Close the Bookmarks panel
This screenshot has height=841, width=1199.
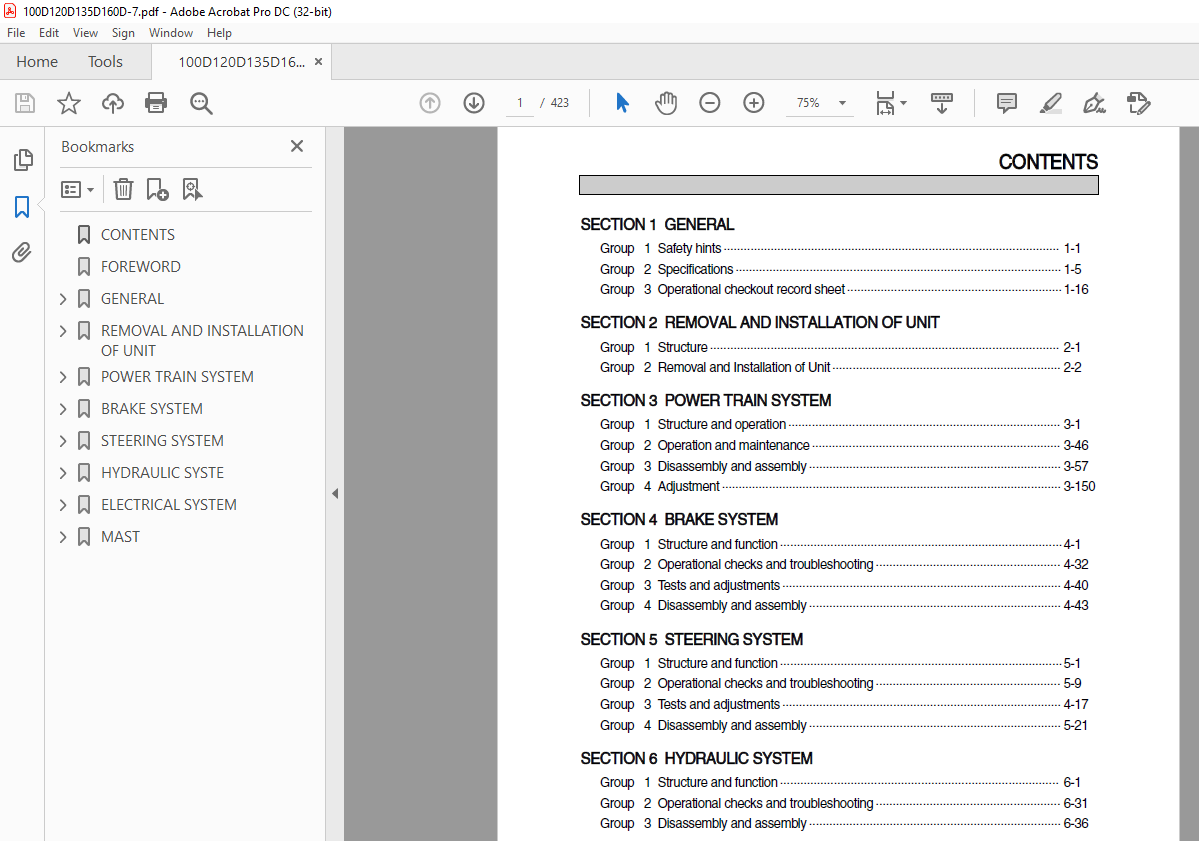coord(297,146)
